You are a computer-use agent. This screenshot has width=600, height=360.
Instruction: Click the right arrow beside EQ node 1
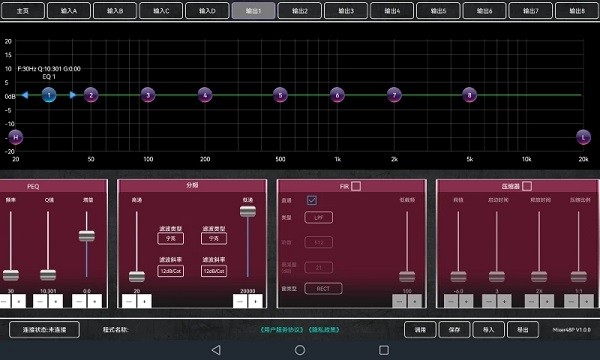[x=73, y=95]
